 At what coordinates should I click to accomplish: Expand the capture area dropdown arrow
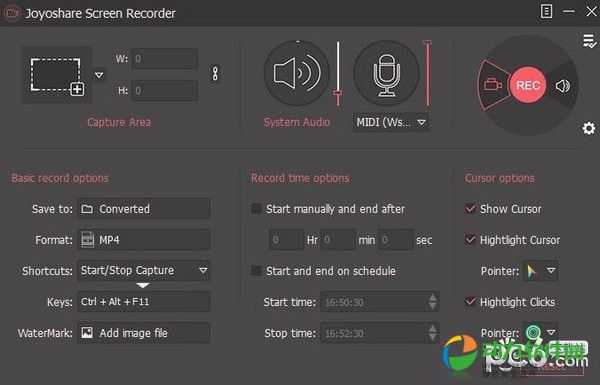tap(99, 75)
